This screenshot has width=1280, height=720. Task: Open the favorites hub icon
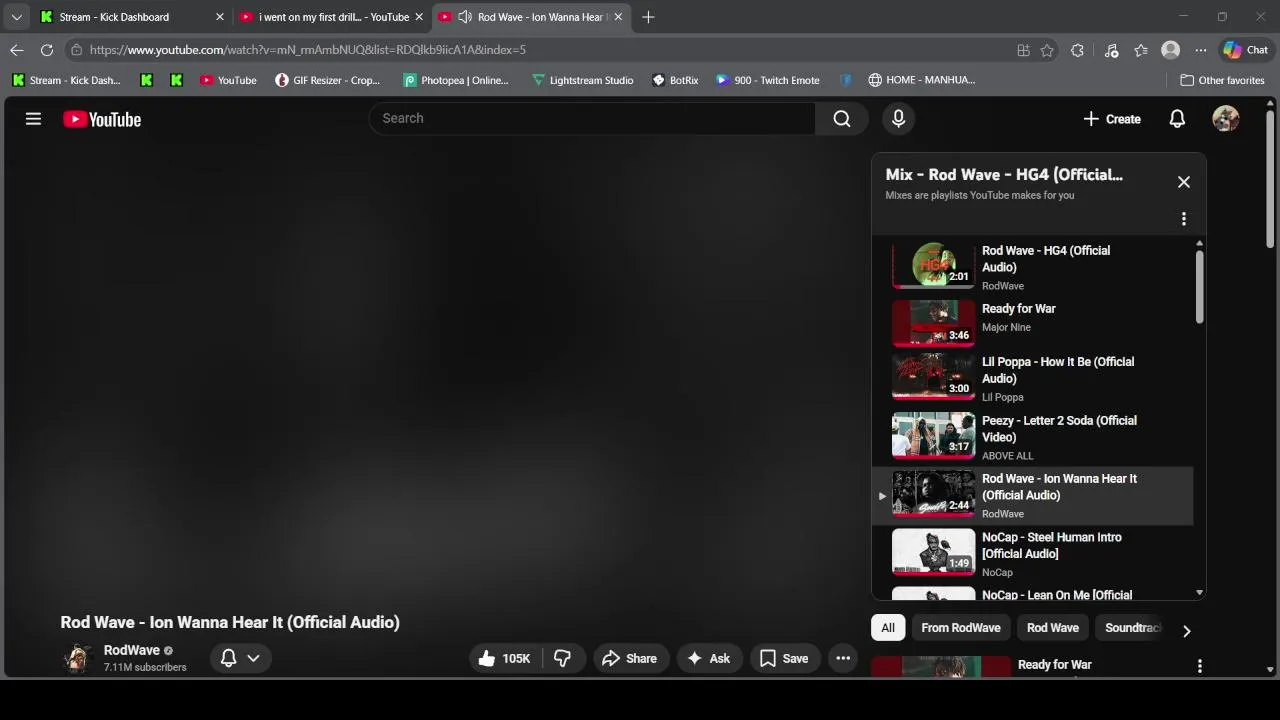[x=1141, y=50]
